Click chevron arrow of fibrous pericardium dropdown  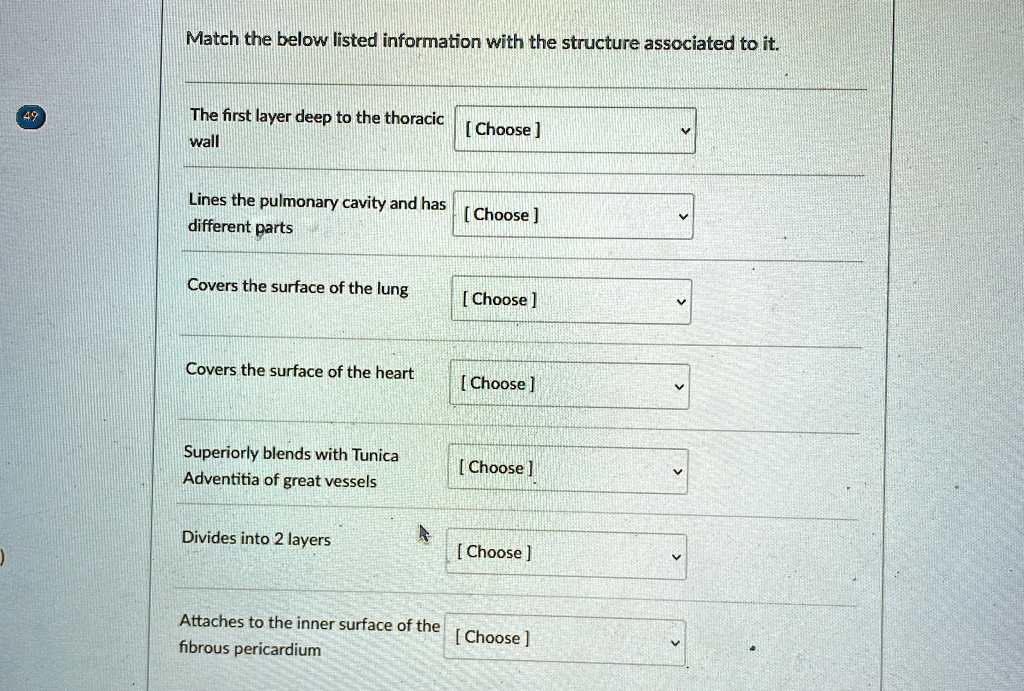coord(675,643)
